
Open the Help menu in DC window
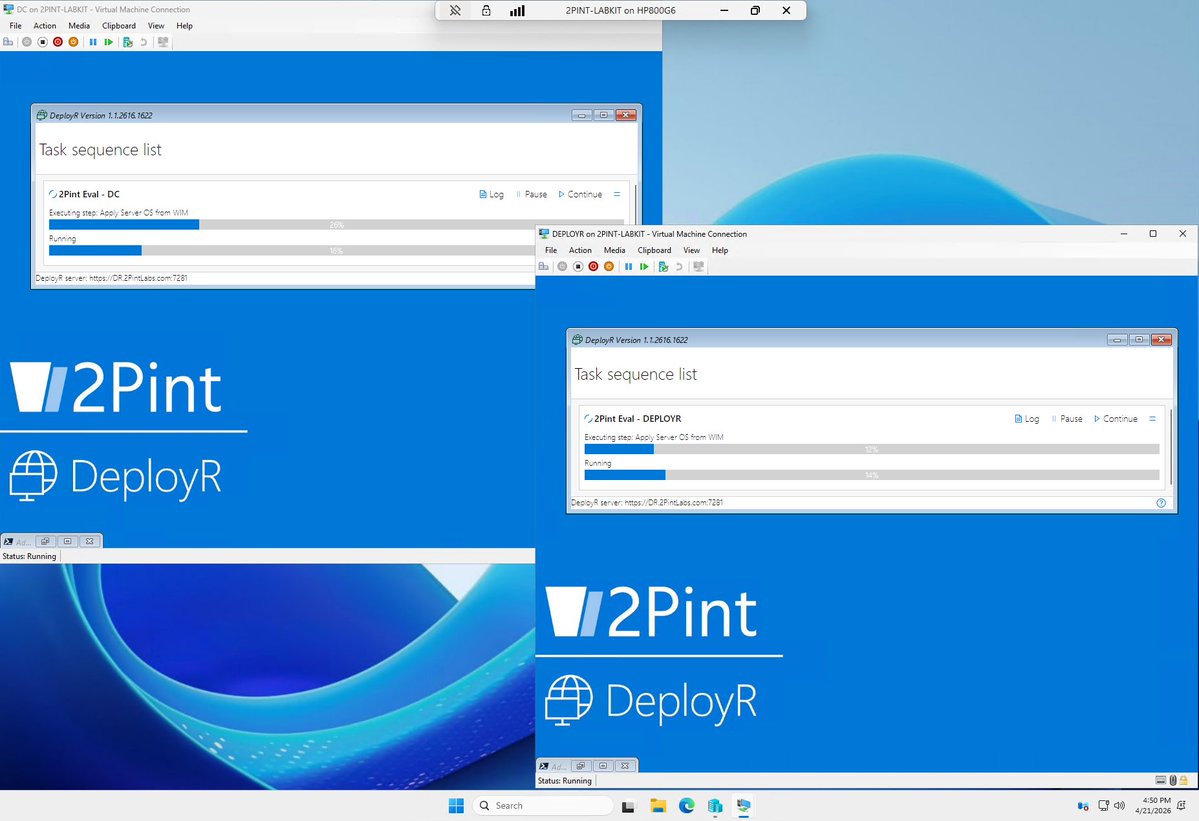[x=184, y=26]
